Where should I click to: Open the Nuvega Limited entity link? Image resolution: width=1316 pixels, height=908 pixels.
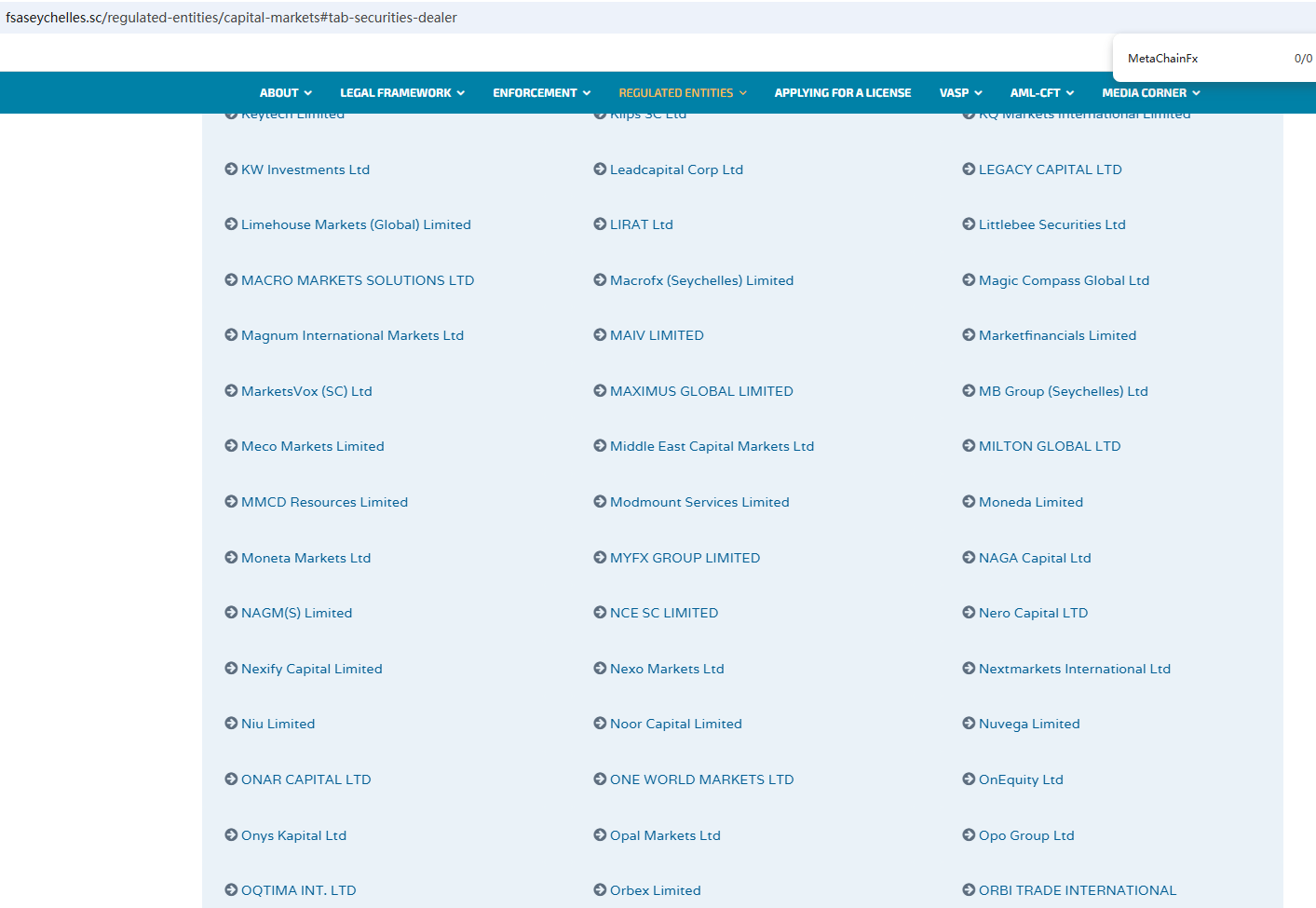1029,724
